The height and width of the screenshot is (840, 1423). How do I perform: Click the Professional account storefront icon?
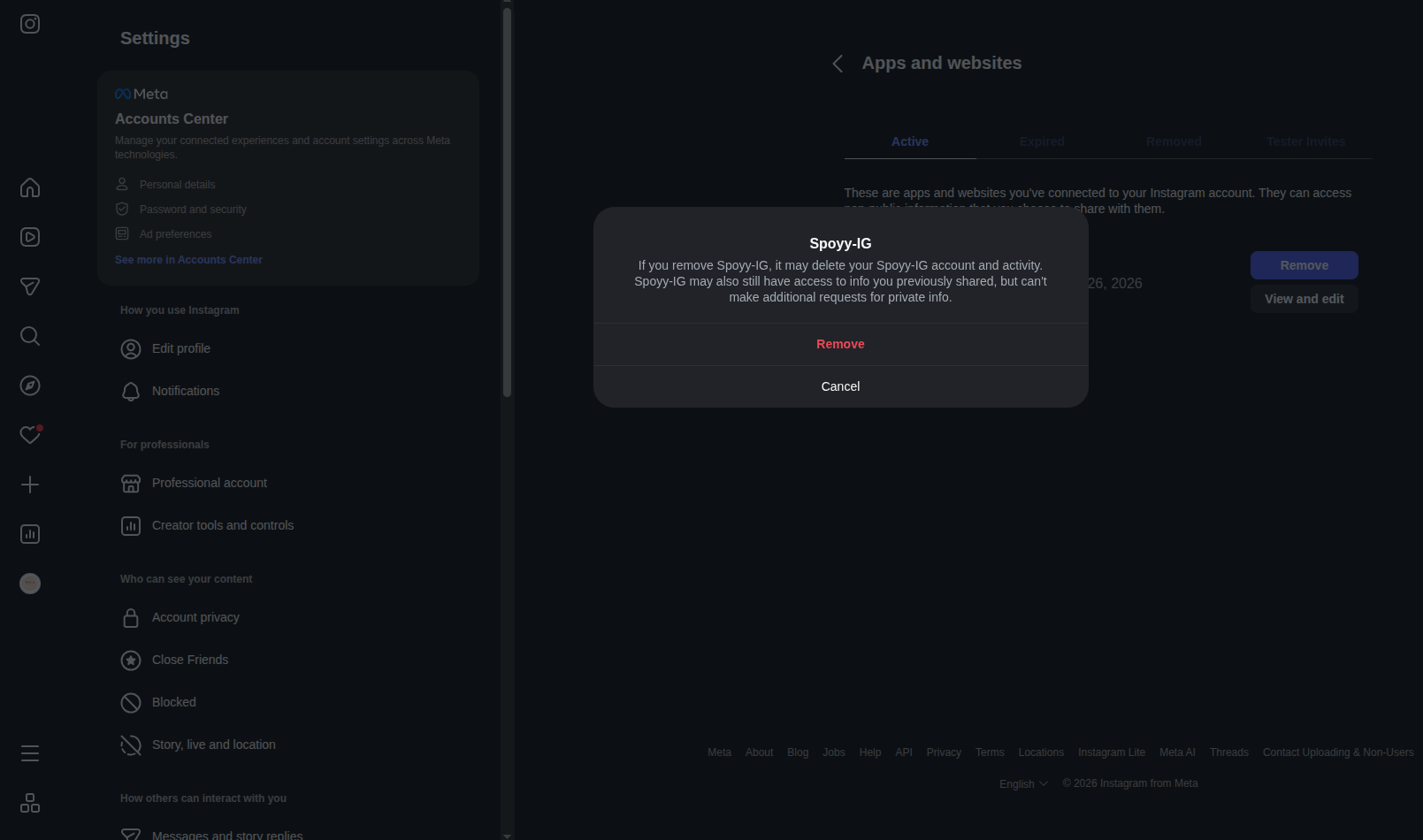(131, 484)
